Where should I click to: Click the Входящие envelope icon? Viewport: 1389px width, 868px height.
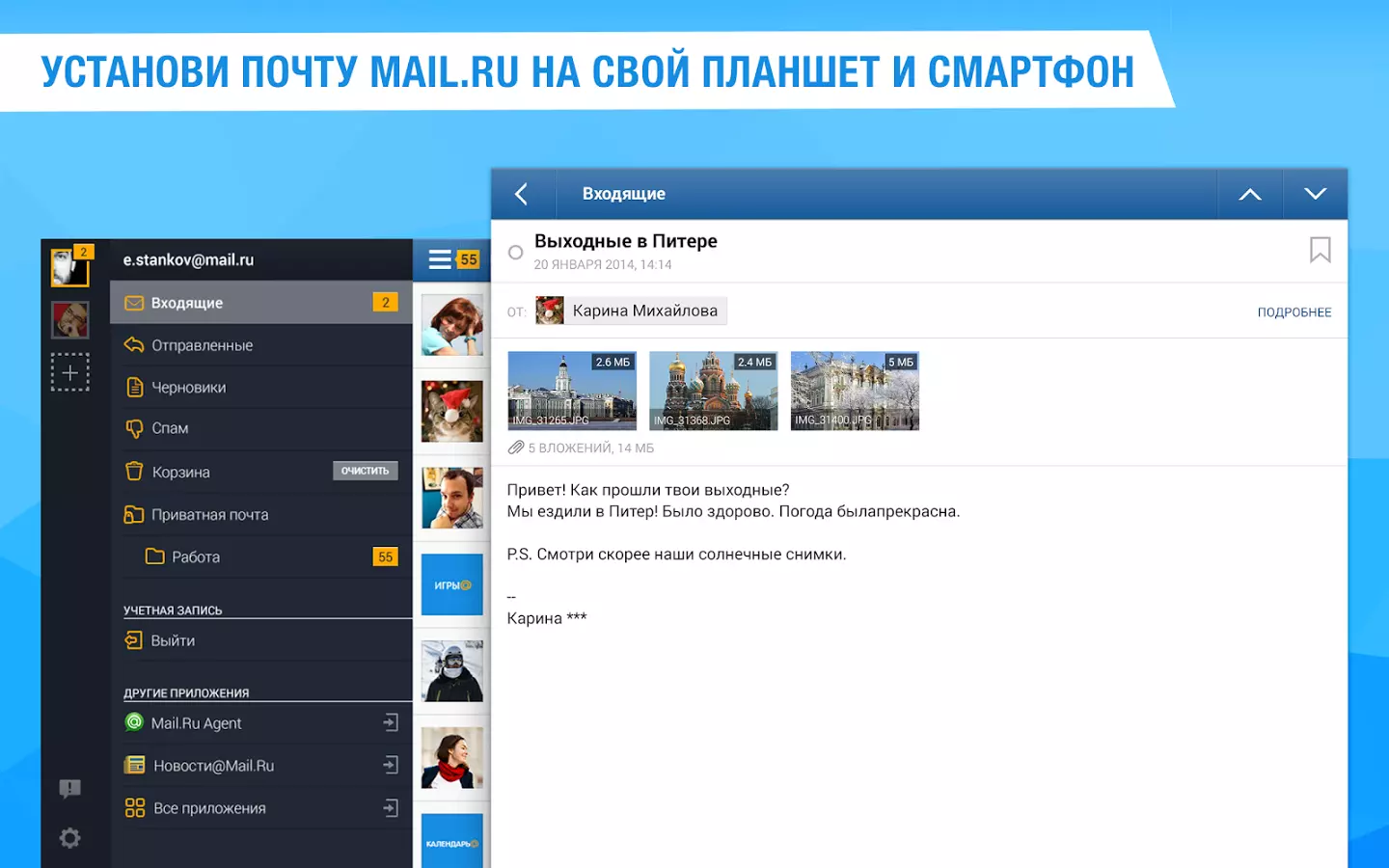coord(134,303)
